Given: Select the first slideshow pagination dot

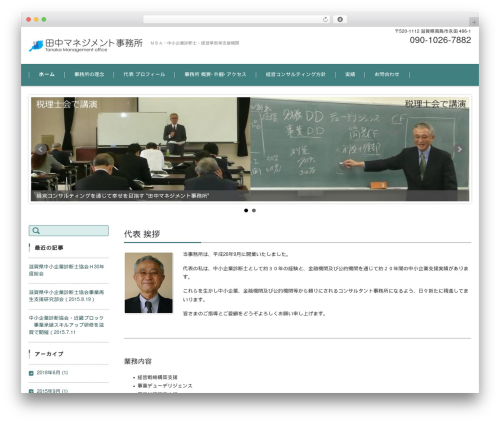Looking at the screenshot, I should [x=246, y=210].
